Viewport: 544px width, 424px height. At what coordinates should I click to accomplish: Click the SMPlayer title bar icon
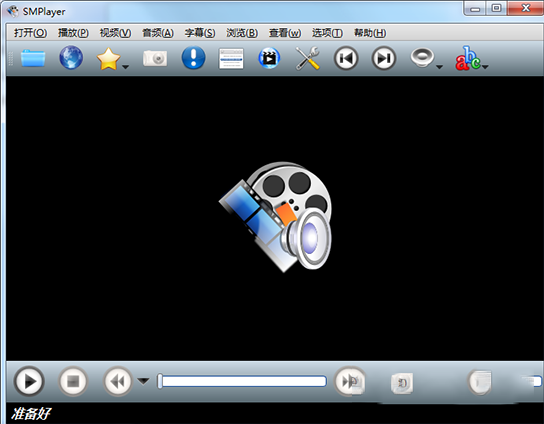13,11
